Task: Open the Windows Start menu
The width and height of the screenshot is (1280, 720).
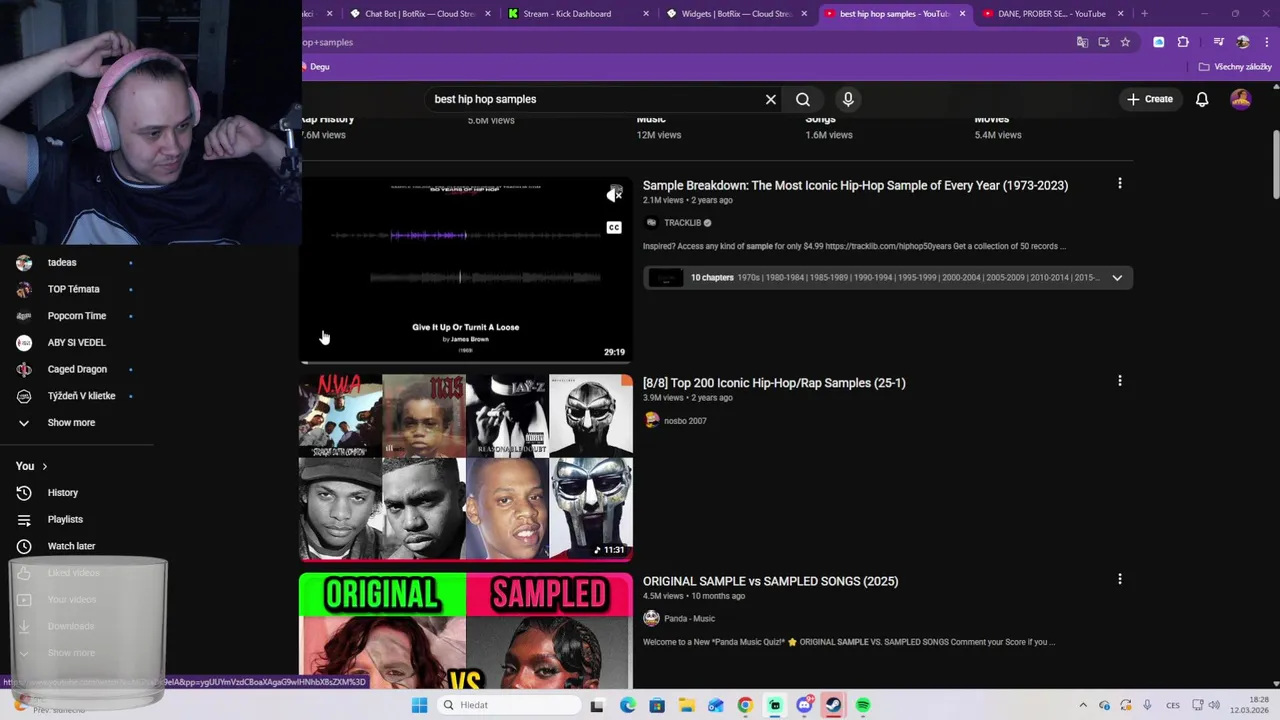Action: 419,705
